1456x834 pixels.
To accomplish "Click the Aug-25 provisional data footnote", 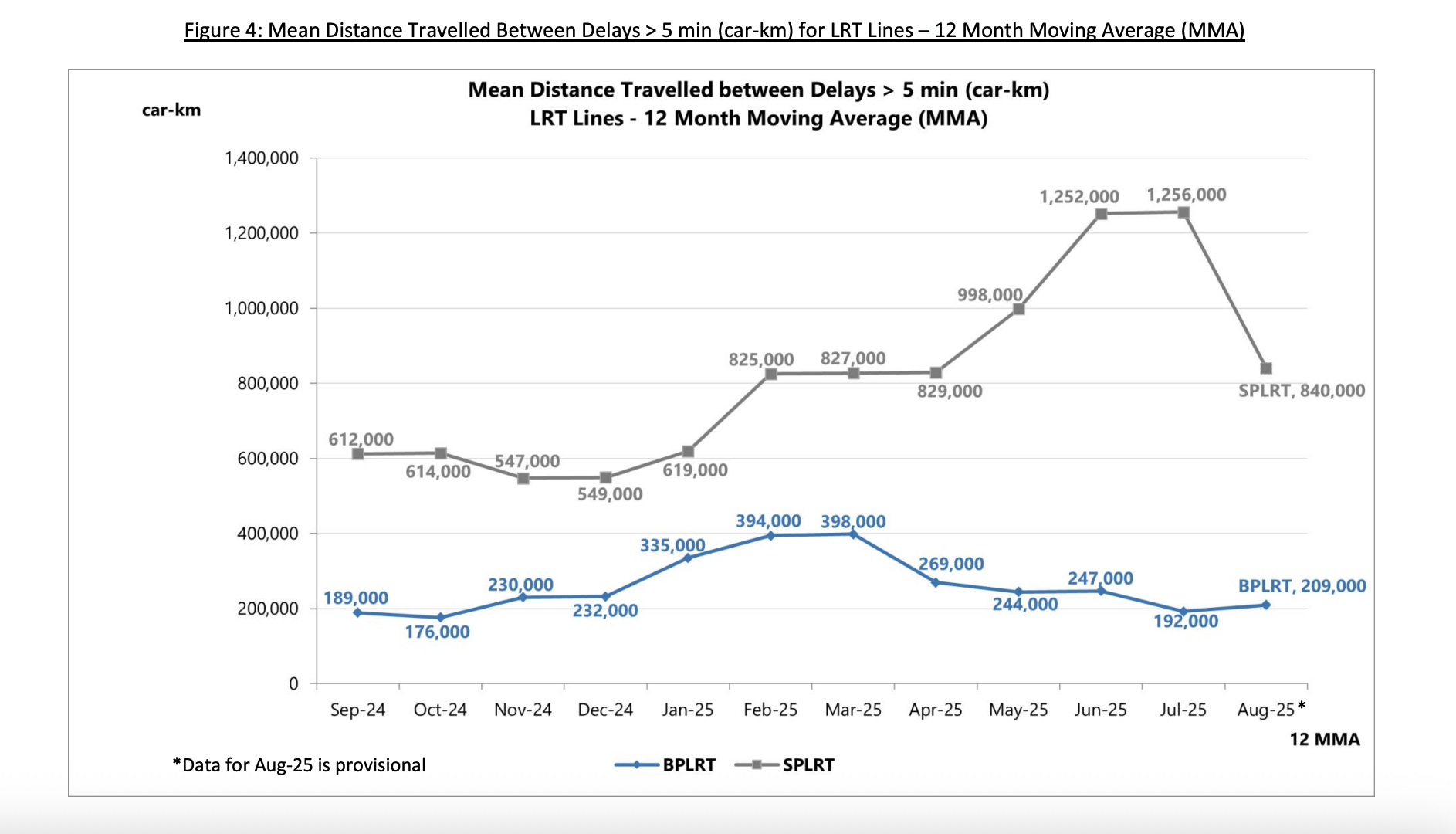I will coord(299,764).
